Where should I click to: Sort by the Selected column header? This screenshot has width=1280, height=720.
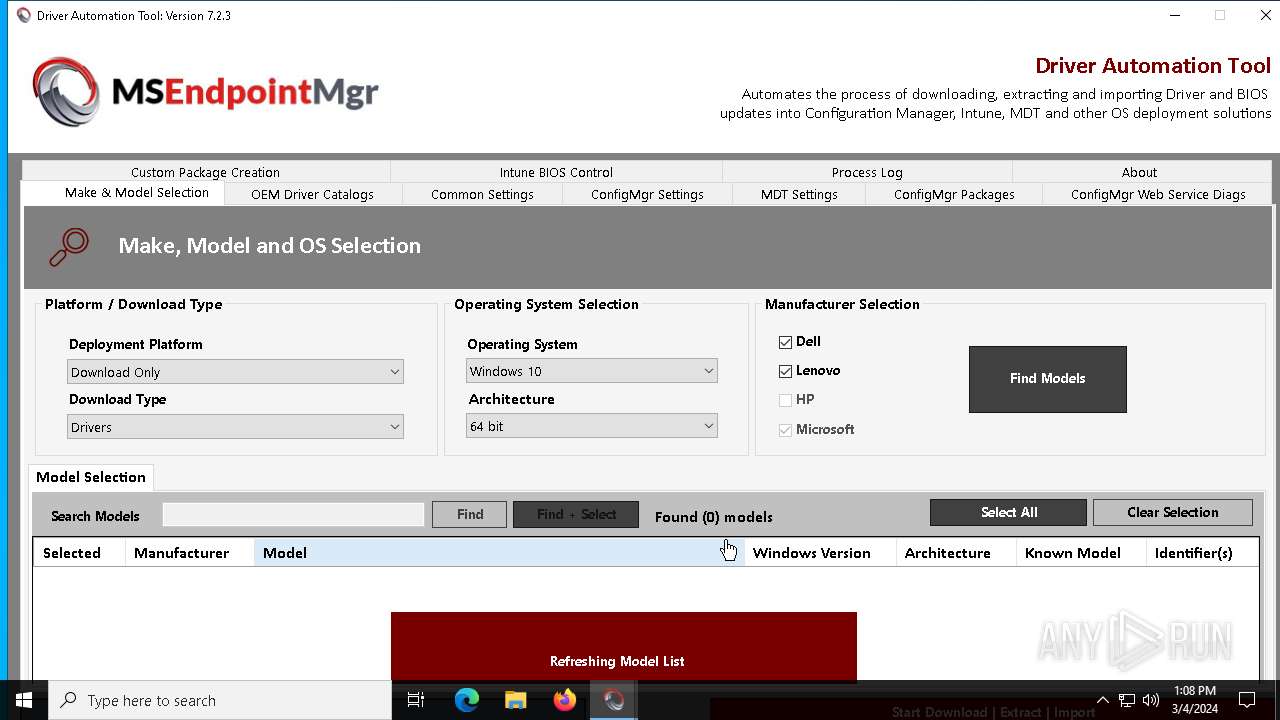click(x=79, y=553)
